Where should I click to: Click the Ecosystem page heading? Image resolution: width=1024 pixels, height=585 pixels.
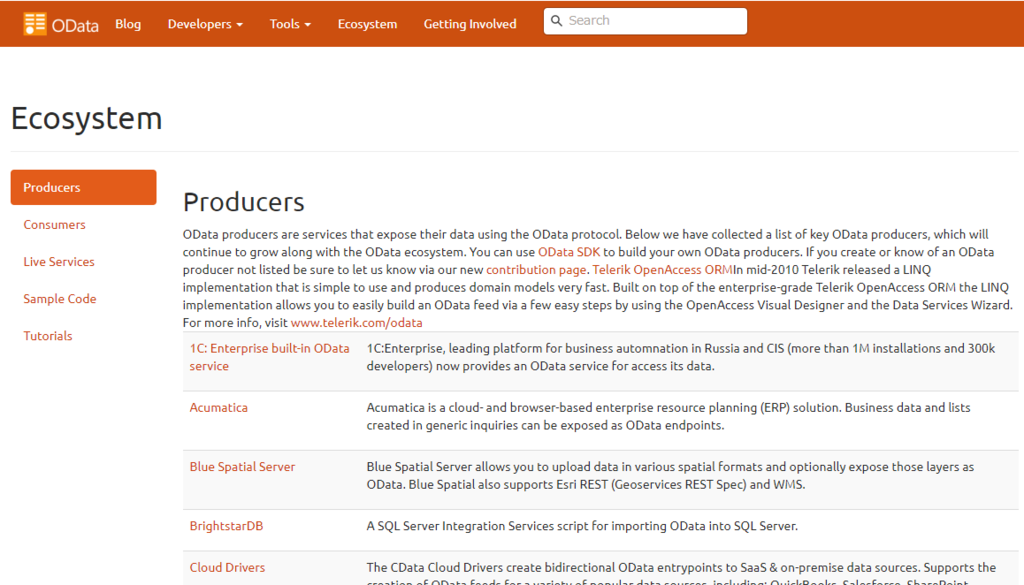pos(86,118)
